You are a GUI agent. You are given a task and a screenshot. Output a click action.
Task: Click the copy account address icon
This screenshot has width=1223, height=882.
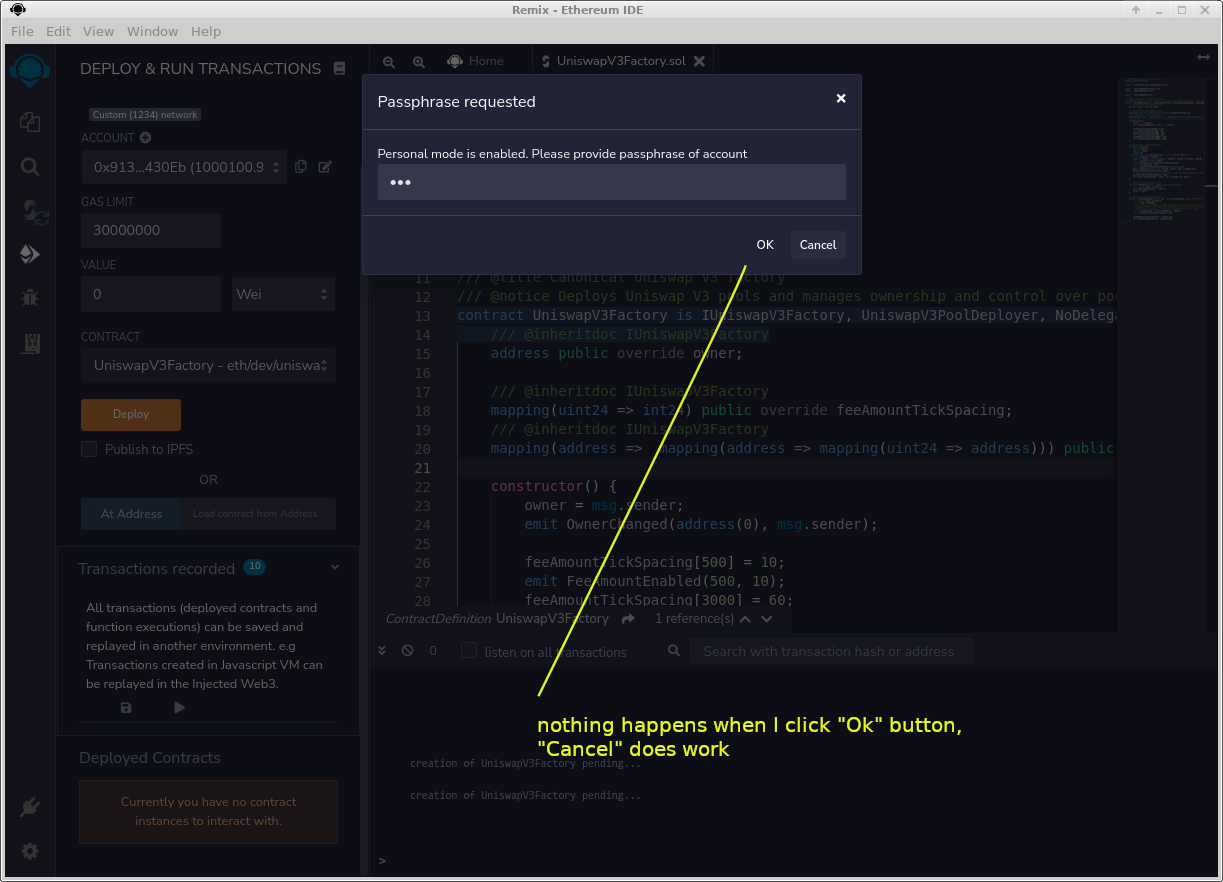pos(301,166)
